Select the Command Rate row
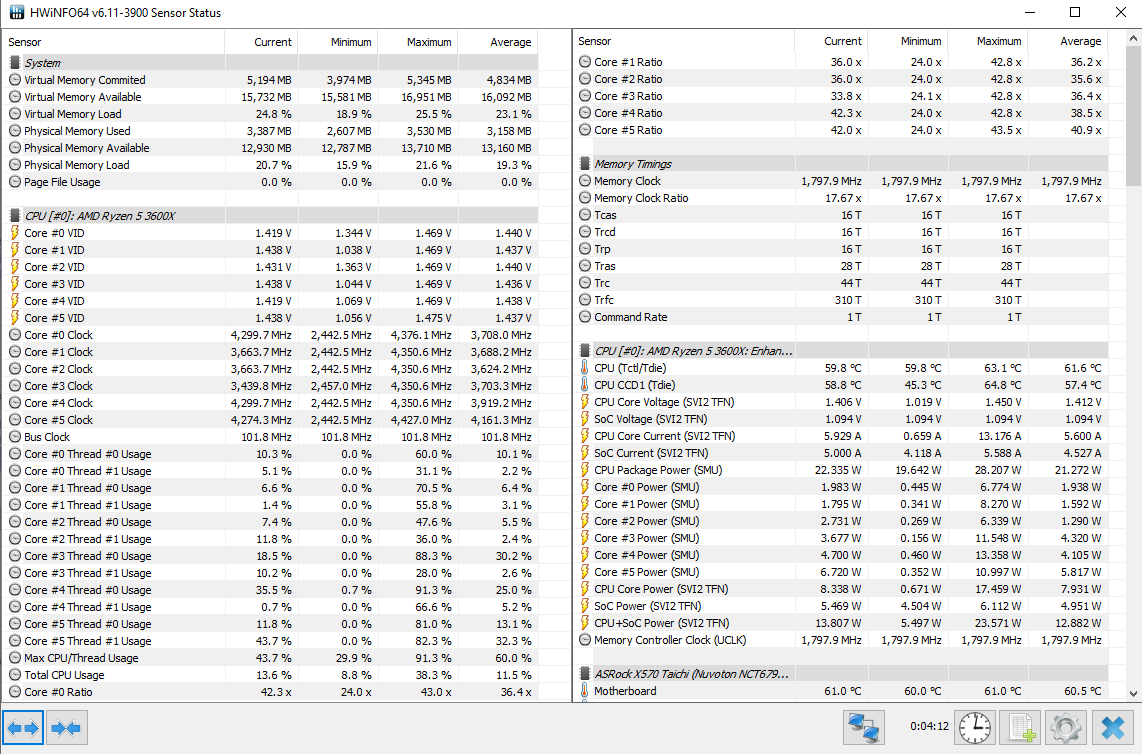This screenshot has width=1142, height=754. pos(841,317)
